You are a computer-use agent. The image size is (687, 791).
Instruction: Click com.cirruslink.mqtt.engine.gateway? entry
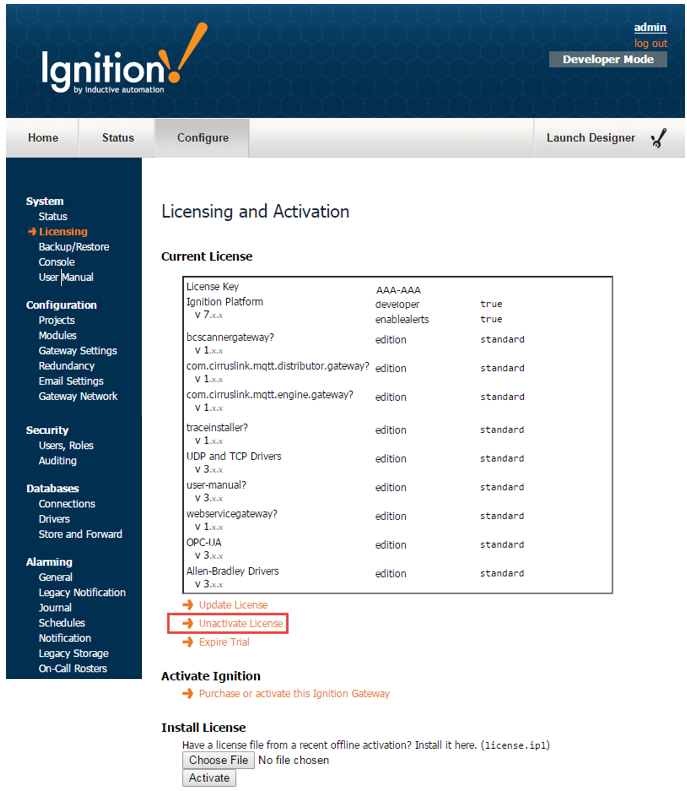click(x=270, y=394)
